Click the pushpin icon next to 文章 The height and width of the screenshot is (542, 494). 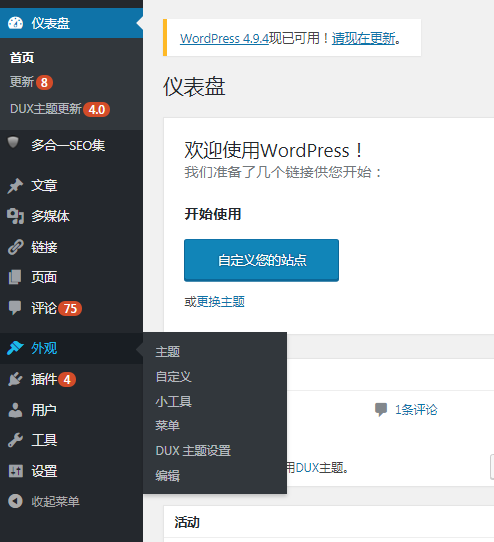pyautogui.click(x=15, y=186)
